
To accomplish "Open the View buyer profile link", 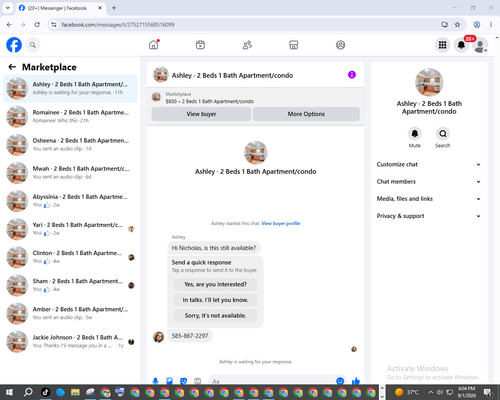I will pyautogui.click(x=281, y=223).
